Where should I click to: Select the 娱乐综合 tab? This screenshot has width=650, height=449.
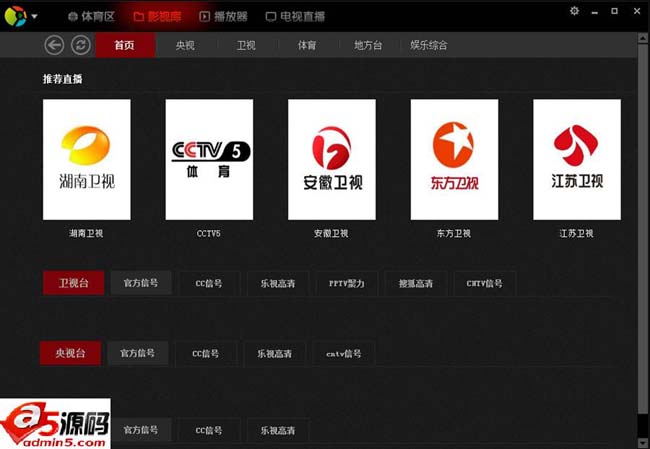429,45
